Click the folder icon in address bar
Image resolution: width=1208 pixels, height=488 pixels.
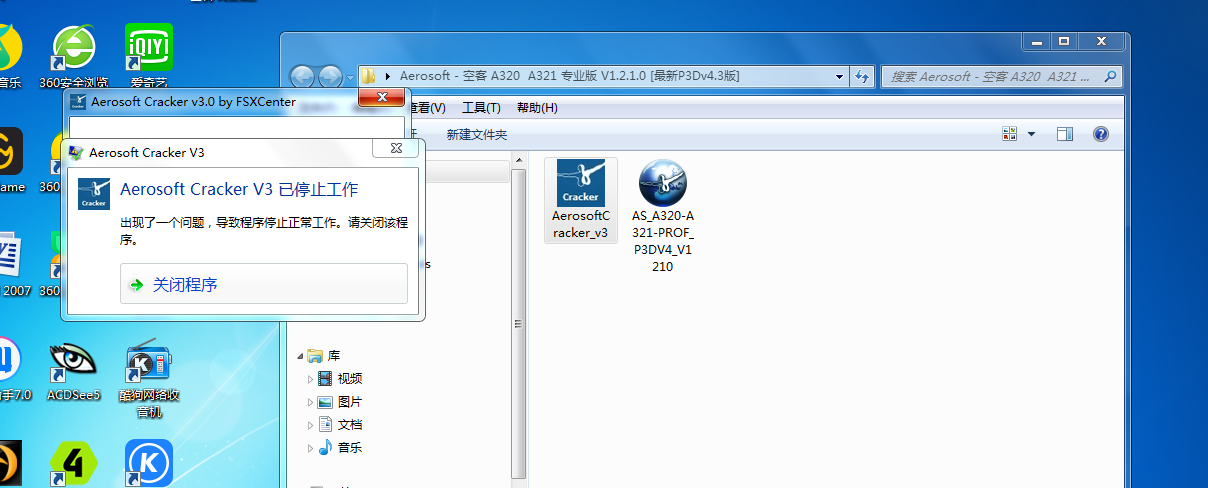coord(369,76)
